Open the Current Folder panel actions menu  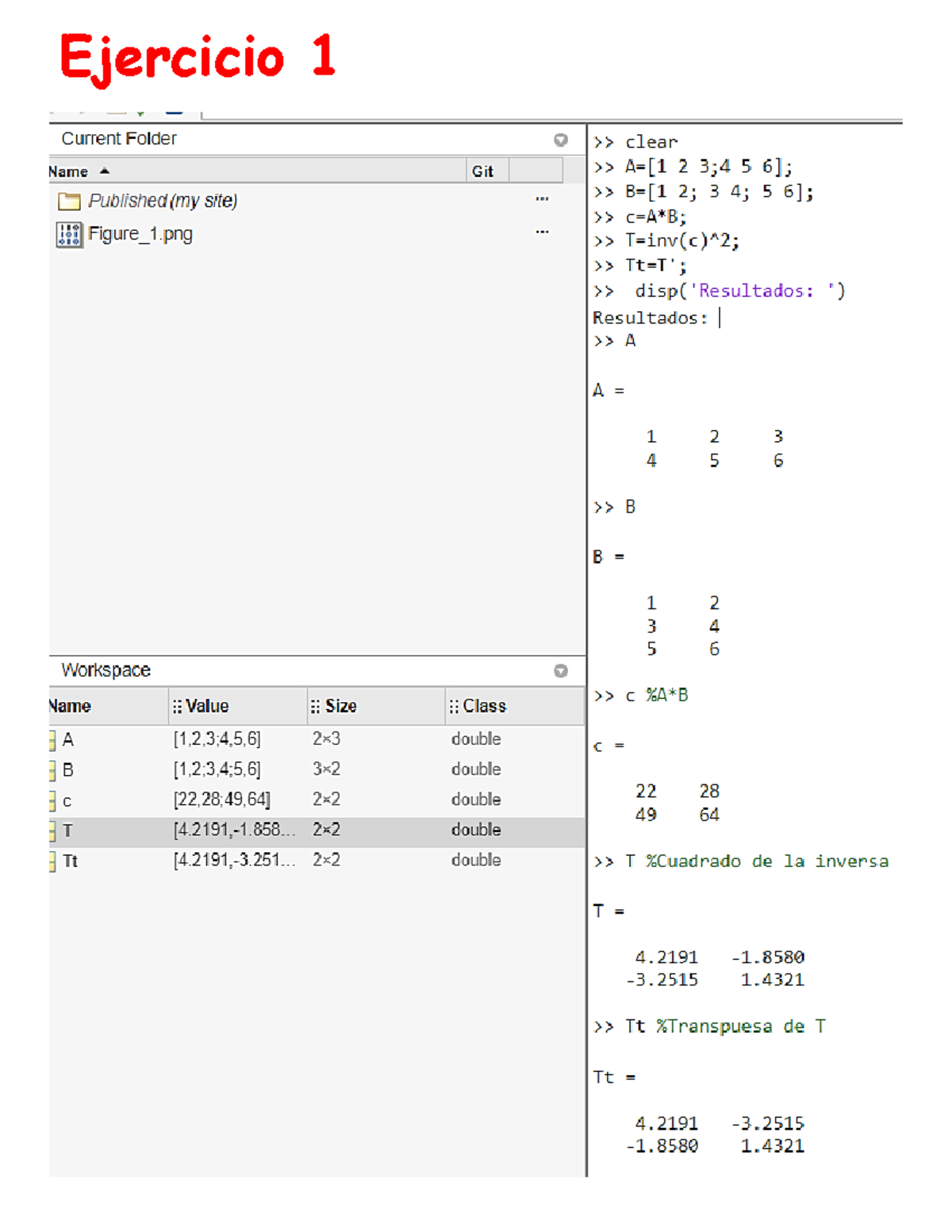[x=561, y=140]
